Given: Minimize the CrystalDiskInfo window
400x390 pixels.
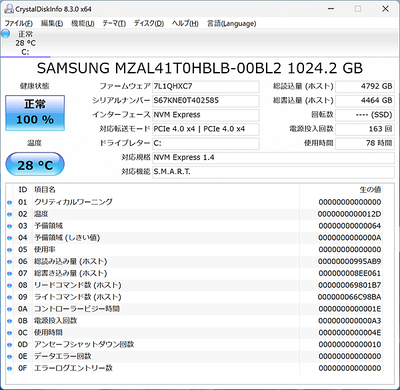Looking at the screenshot, I should click(x=331, y=9).
